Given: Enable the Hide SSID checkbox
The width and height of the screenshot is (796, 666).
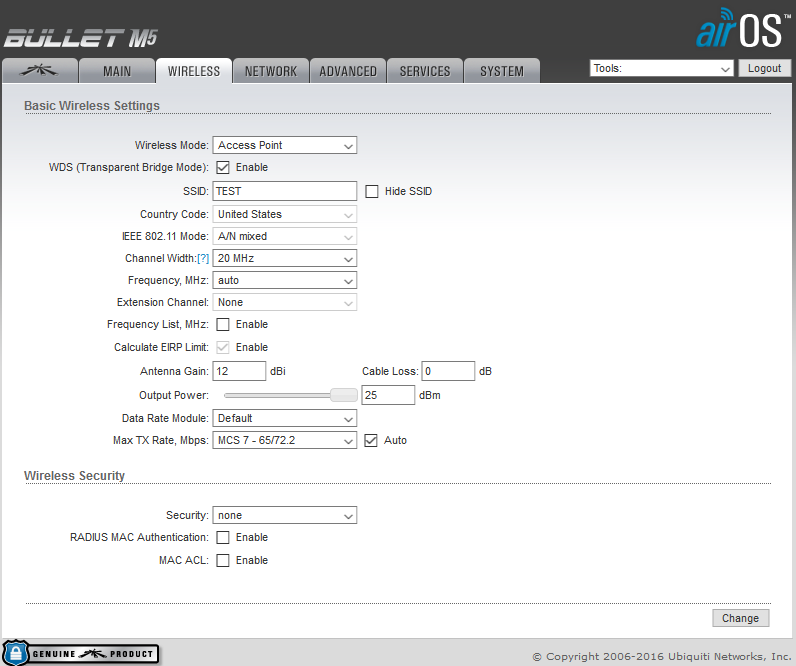Looking at the screenshot, I should [372, 191].
